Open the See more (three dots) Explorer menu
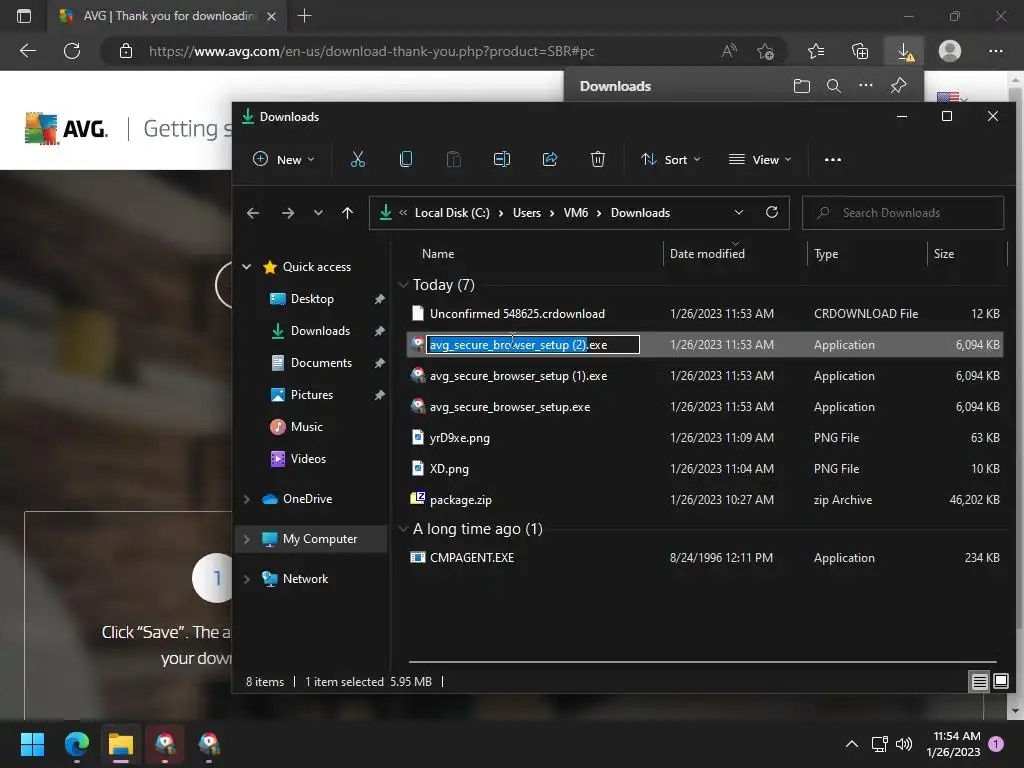The width and height of the screenshot is (1024, 768). [x=833, y=159]
